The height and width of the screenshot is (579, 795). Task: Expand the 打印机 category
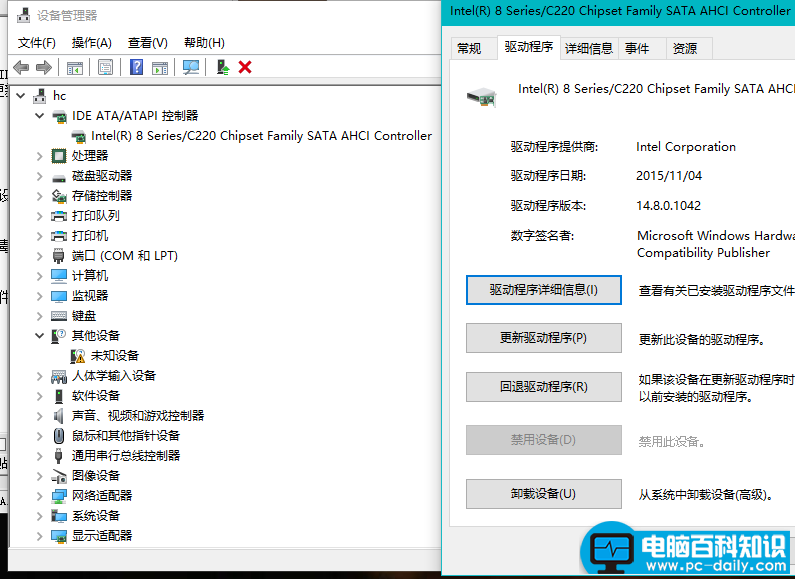point(40,236)
